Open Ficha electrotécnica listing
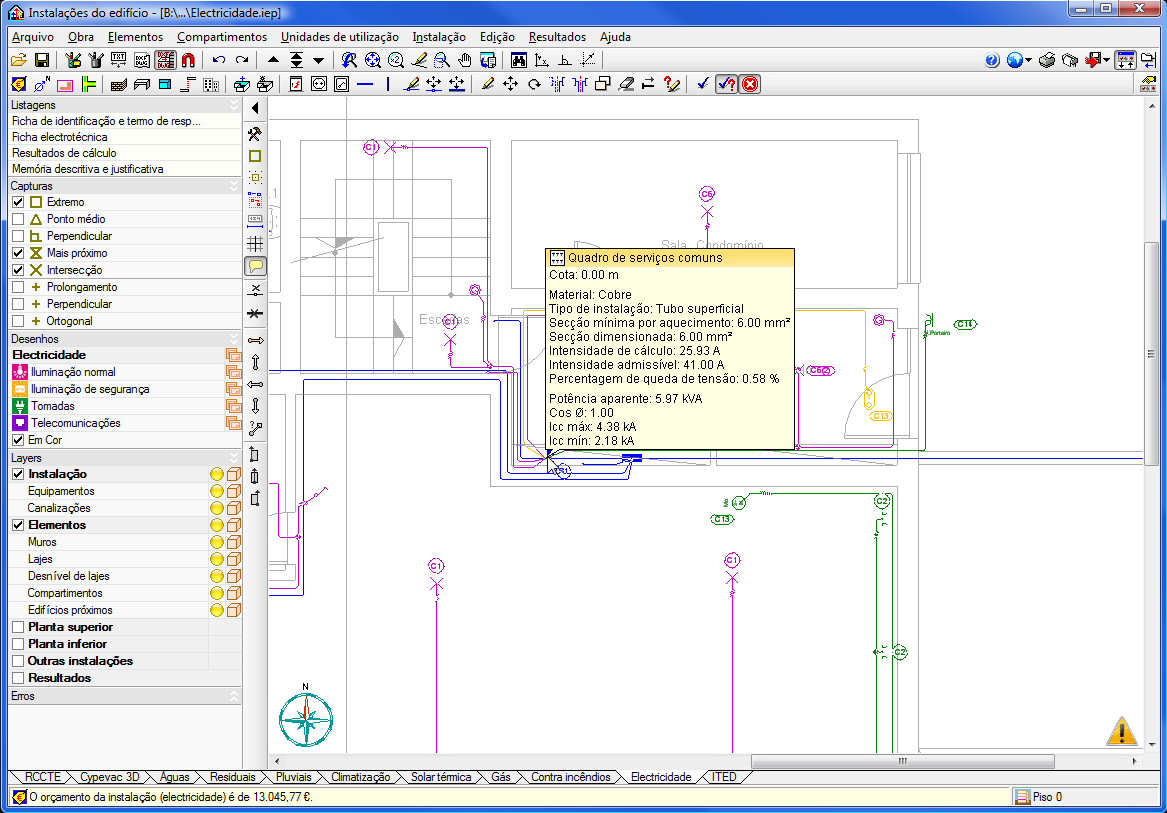This screenshot has height=813, width=1167. tap(58, 137)
